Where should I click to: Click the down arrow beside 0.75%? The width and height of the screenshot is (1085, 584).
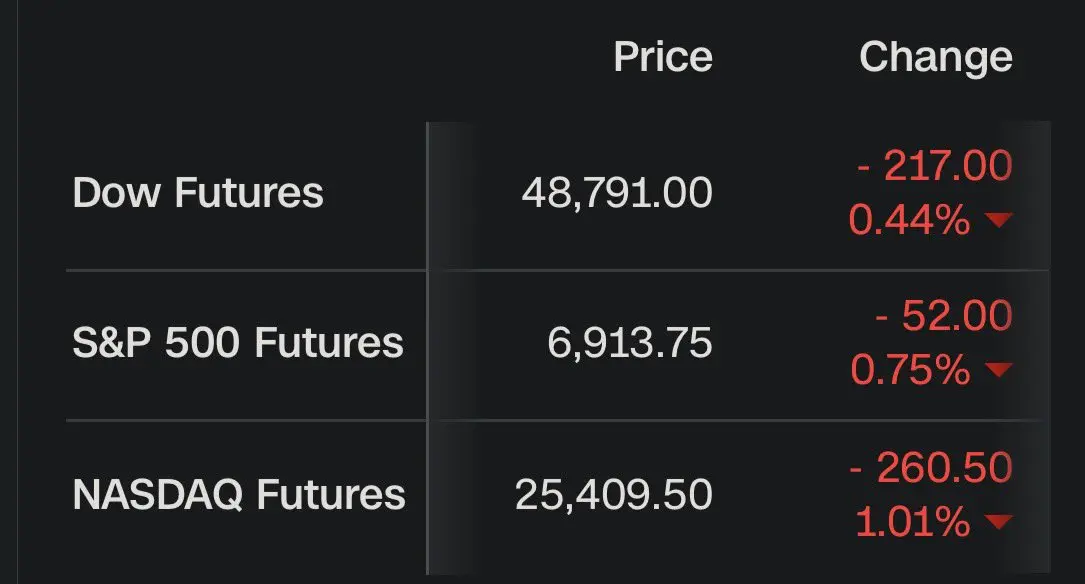[999, 371]
